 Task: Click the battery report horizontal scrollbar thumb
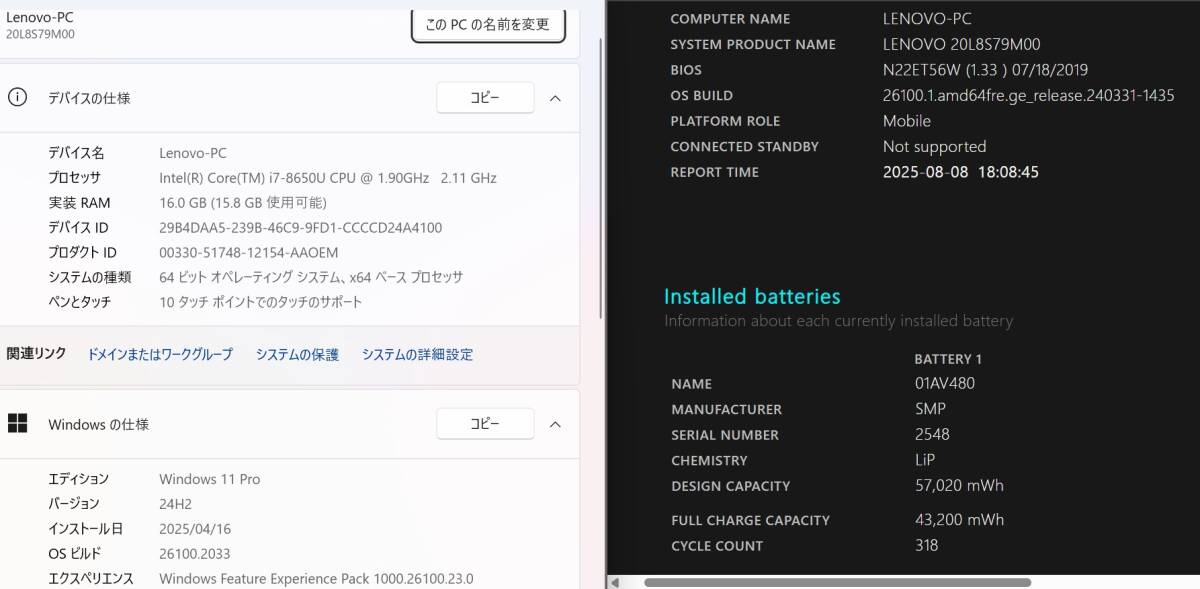point(837,582)
